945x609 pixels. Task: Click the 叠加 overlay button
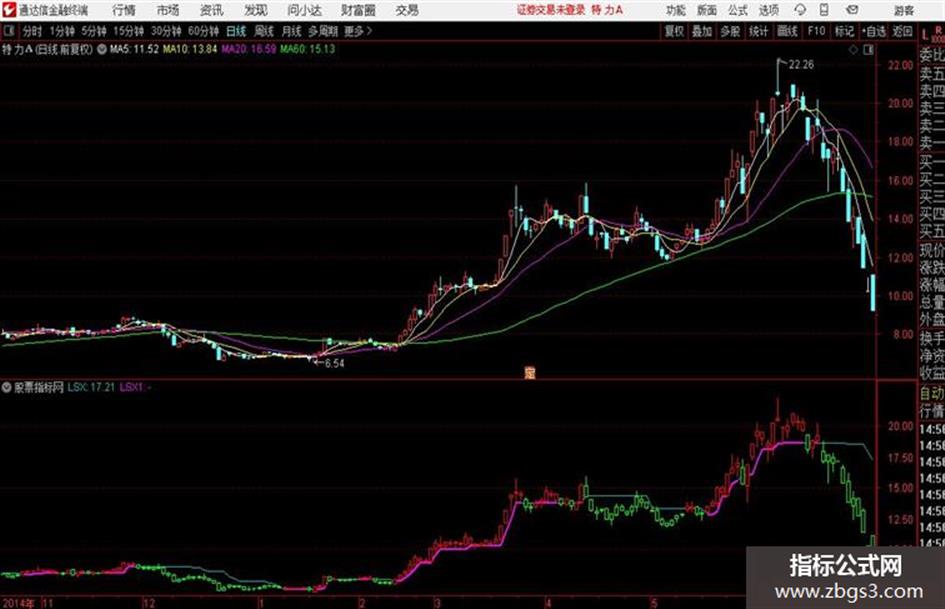click(702, 31)
